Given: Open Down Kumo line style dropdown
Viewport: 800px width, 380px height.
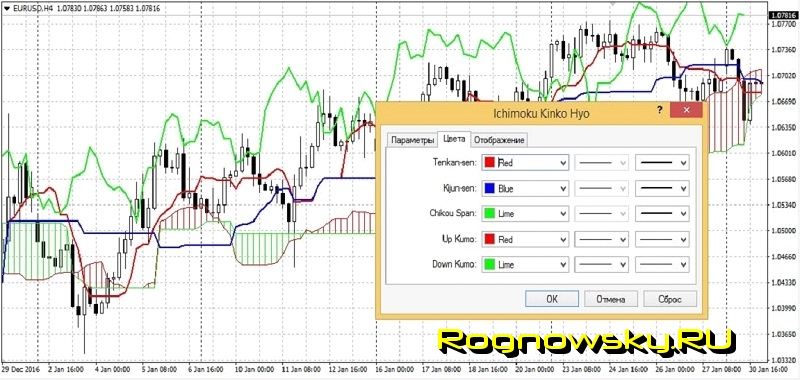Looking at the screenshot, I should coord(602,265).
